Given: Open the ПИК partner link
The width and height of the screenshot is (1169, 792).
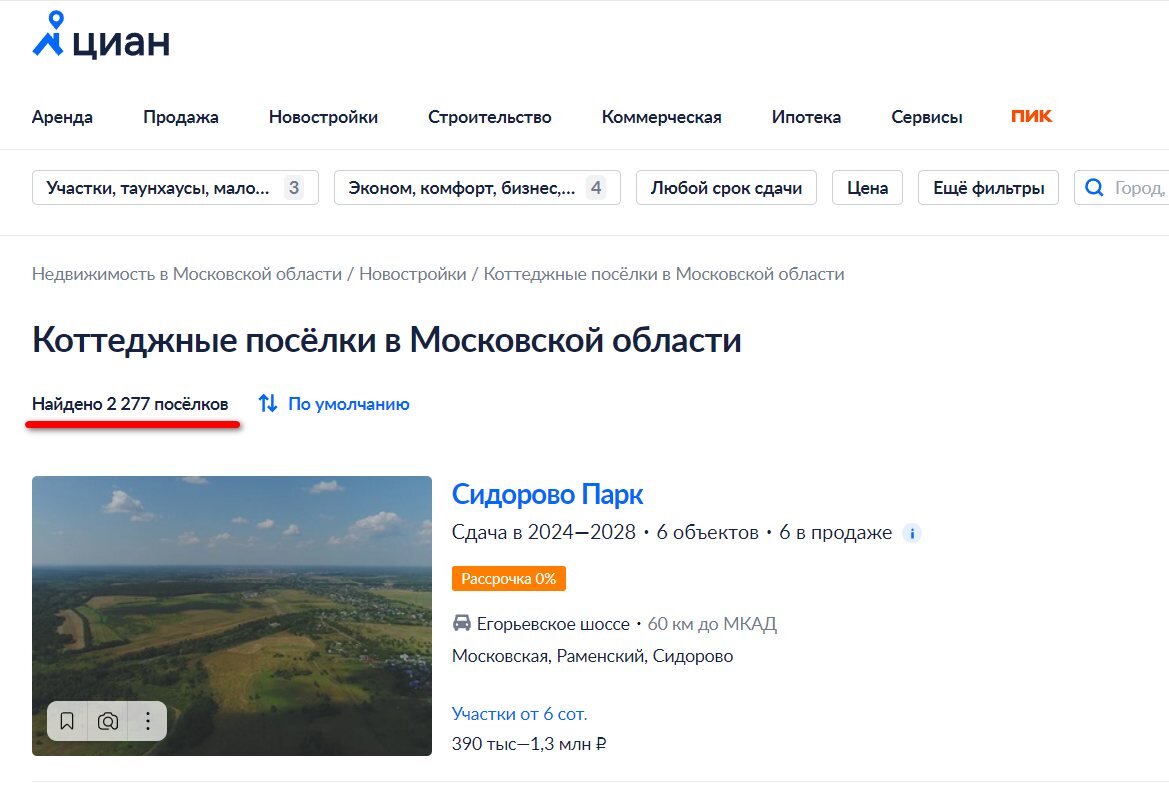Looking at the screenshot, I should coord(1031,116).
